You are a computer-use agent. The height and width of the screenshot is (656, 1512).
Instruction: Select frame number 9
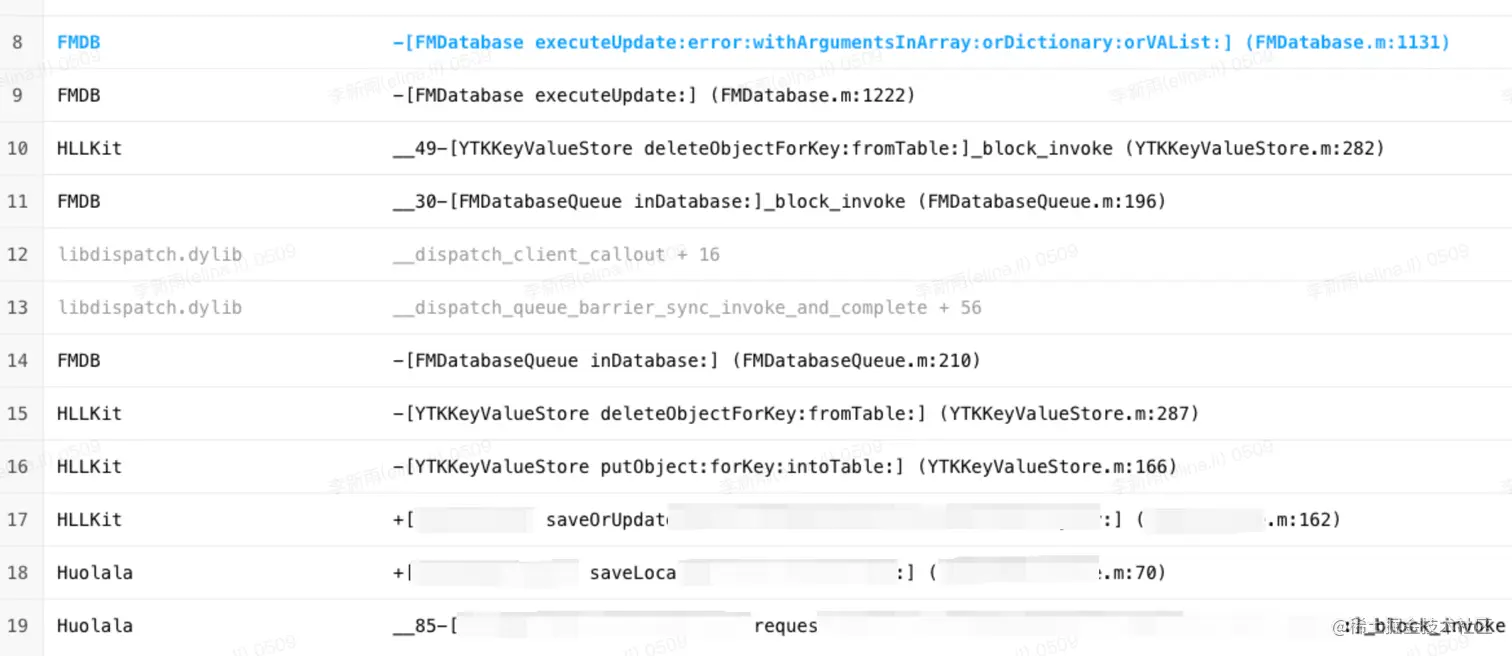pos(18,95)
